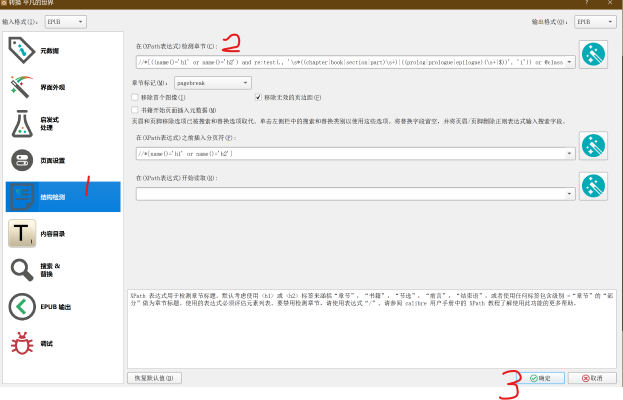Click the title bar help question mark

tap(586, 2)
